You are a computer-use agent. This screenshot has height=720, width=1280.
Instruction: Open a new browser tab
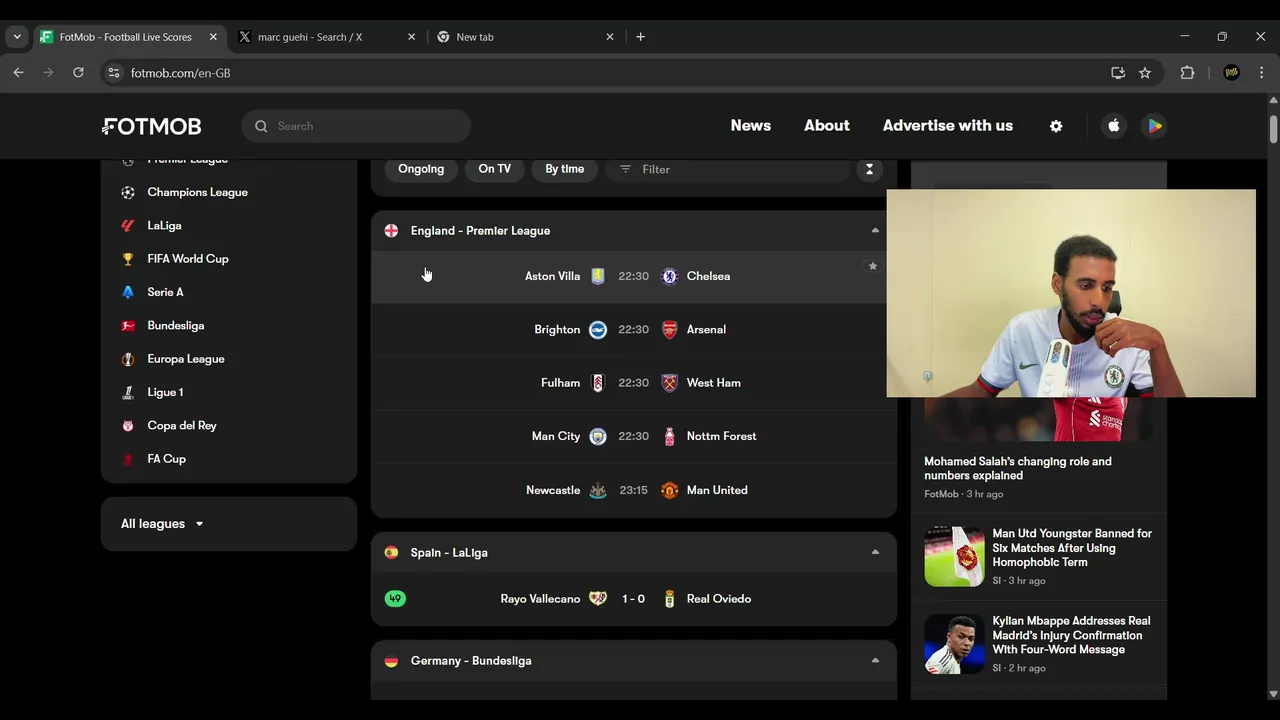(640, 37)
